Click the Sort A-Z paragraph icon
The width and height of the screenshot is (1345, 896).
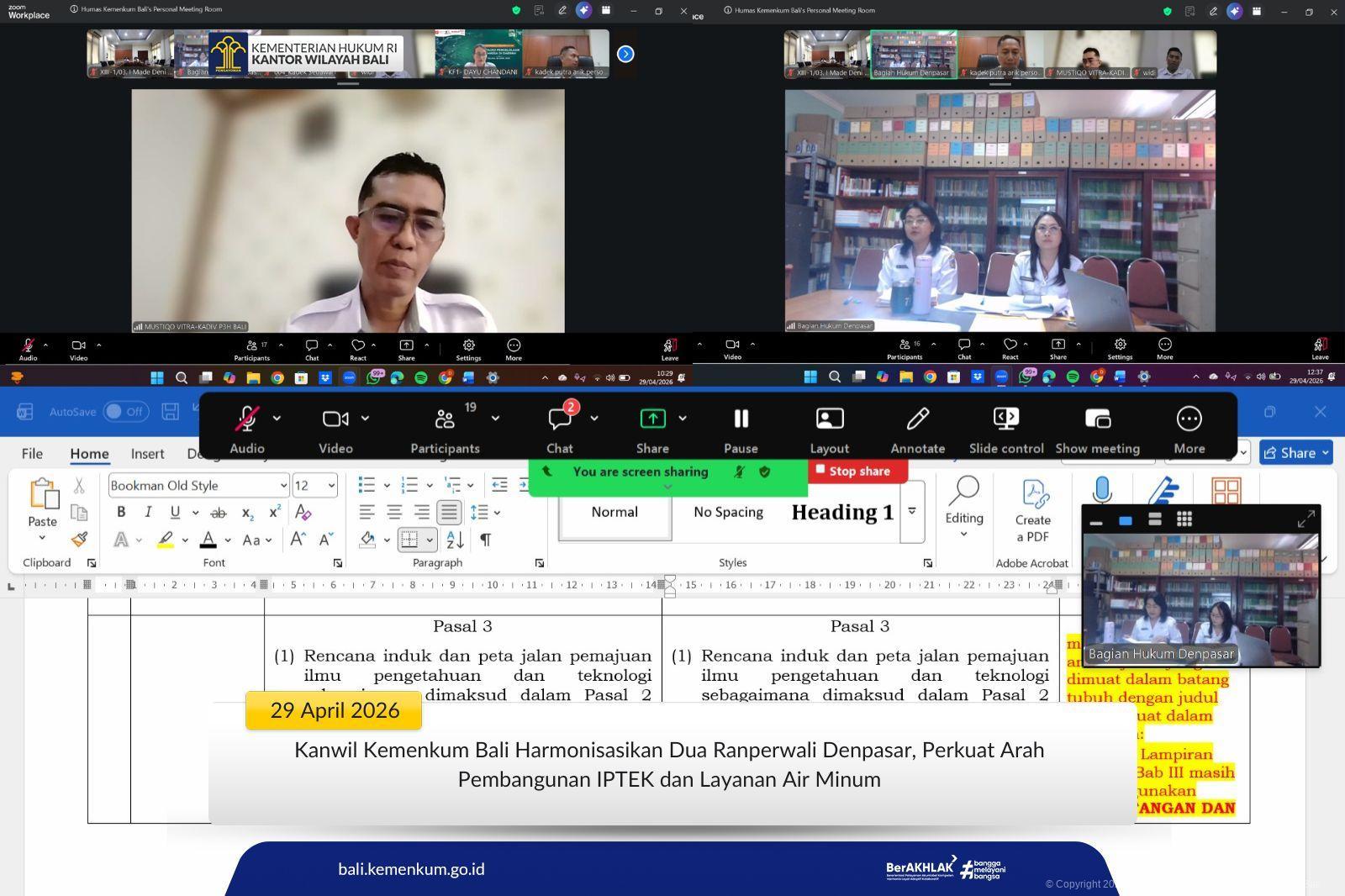[x=455, y=540]
